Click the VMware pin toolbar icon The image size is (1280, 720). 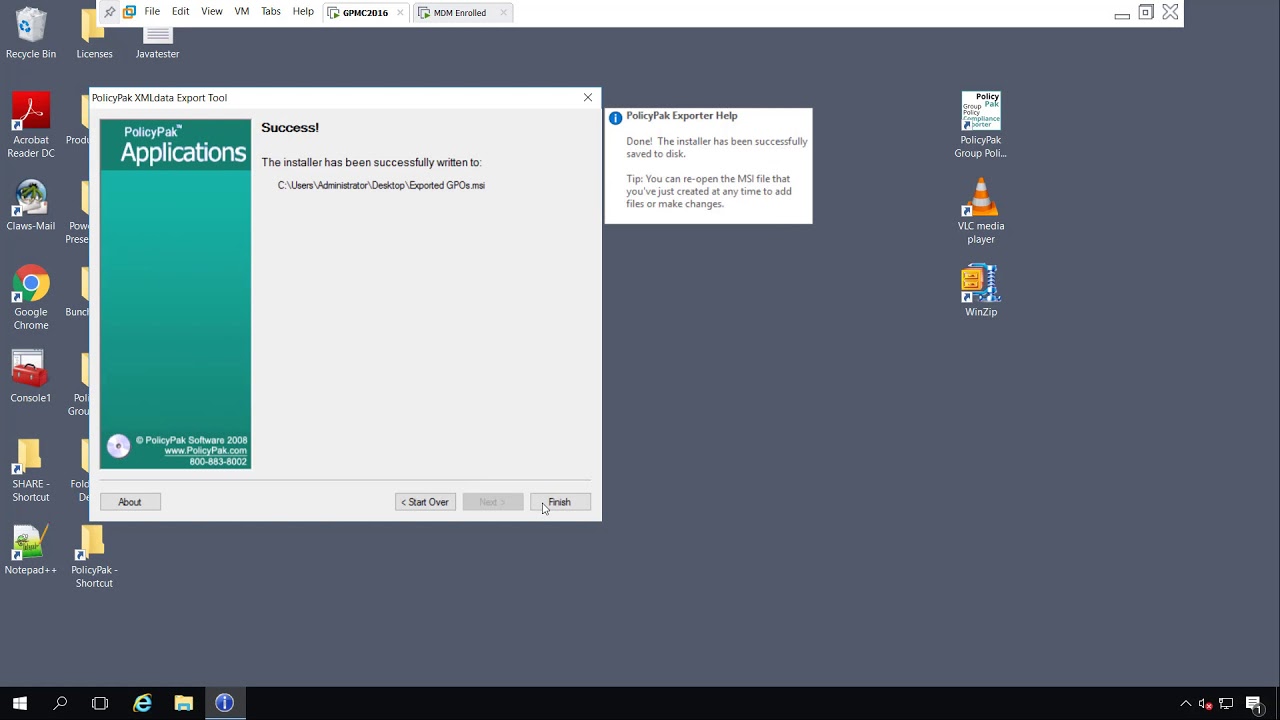pyautogui.click(x=110, y=12)
